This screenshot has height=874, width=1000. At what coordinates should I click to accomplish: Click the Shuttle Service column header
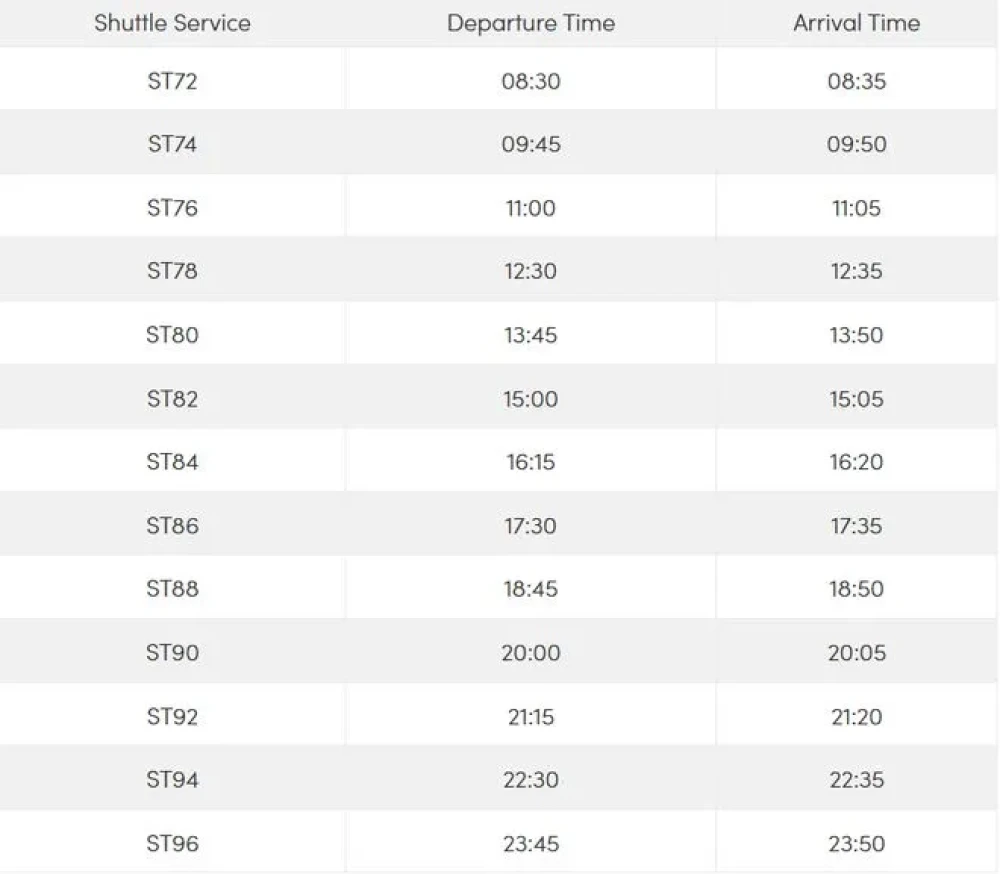tap(172, 23)
